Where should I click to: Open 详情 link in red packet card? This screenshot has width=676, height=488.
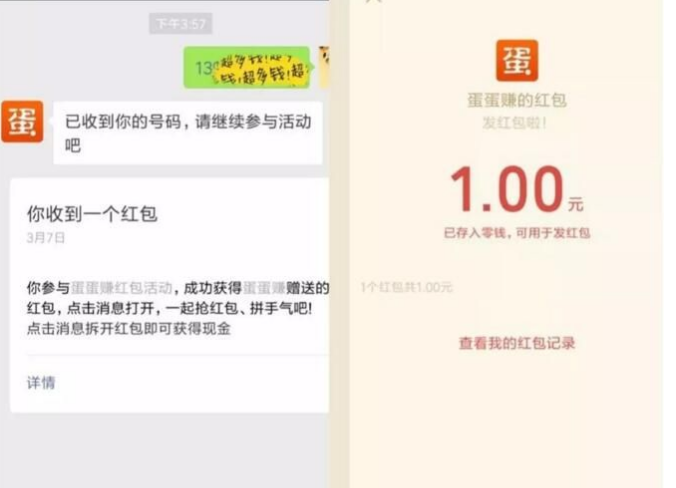41,382
